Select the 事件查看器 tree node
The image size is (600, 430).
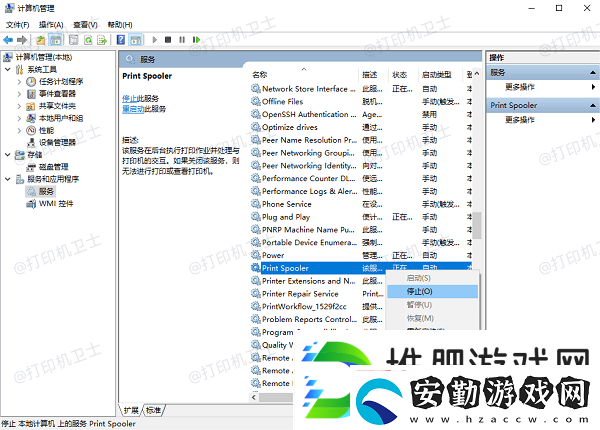57,94
